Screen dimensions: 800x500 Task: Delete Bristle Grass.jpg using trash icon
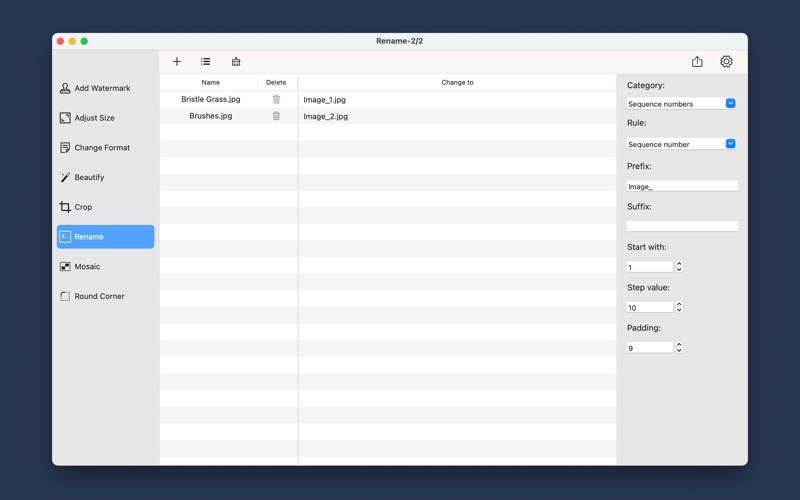(276, 99)
